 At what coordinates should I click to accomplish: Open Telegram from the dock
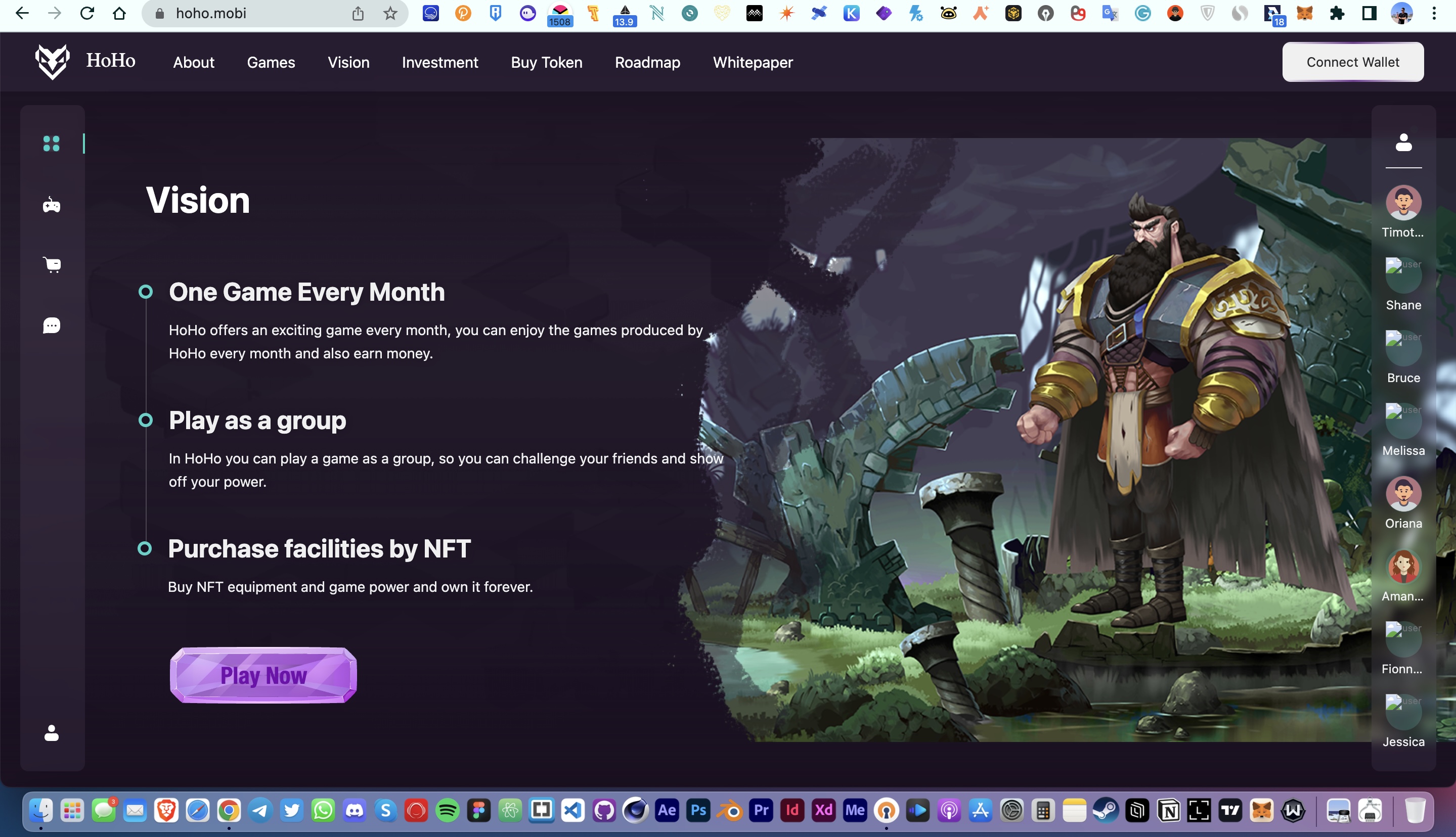pos(260,811)
